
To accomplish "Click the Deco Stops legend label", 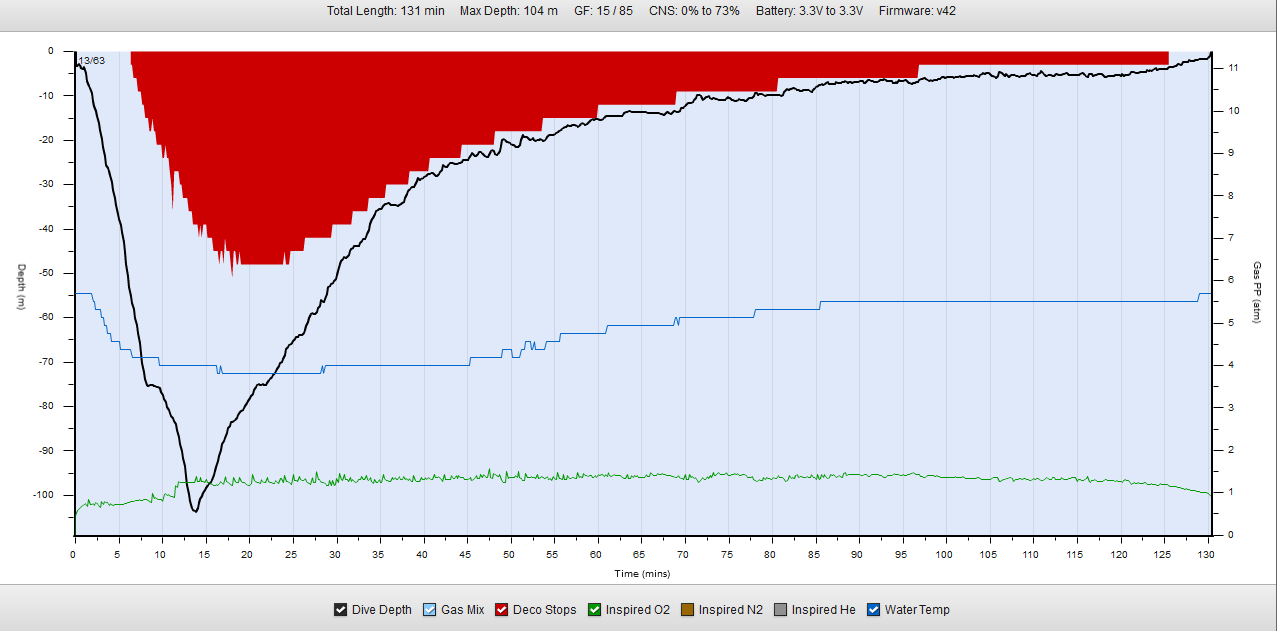I will tap(546, 610).
